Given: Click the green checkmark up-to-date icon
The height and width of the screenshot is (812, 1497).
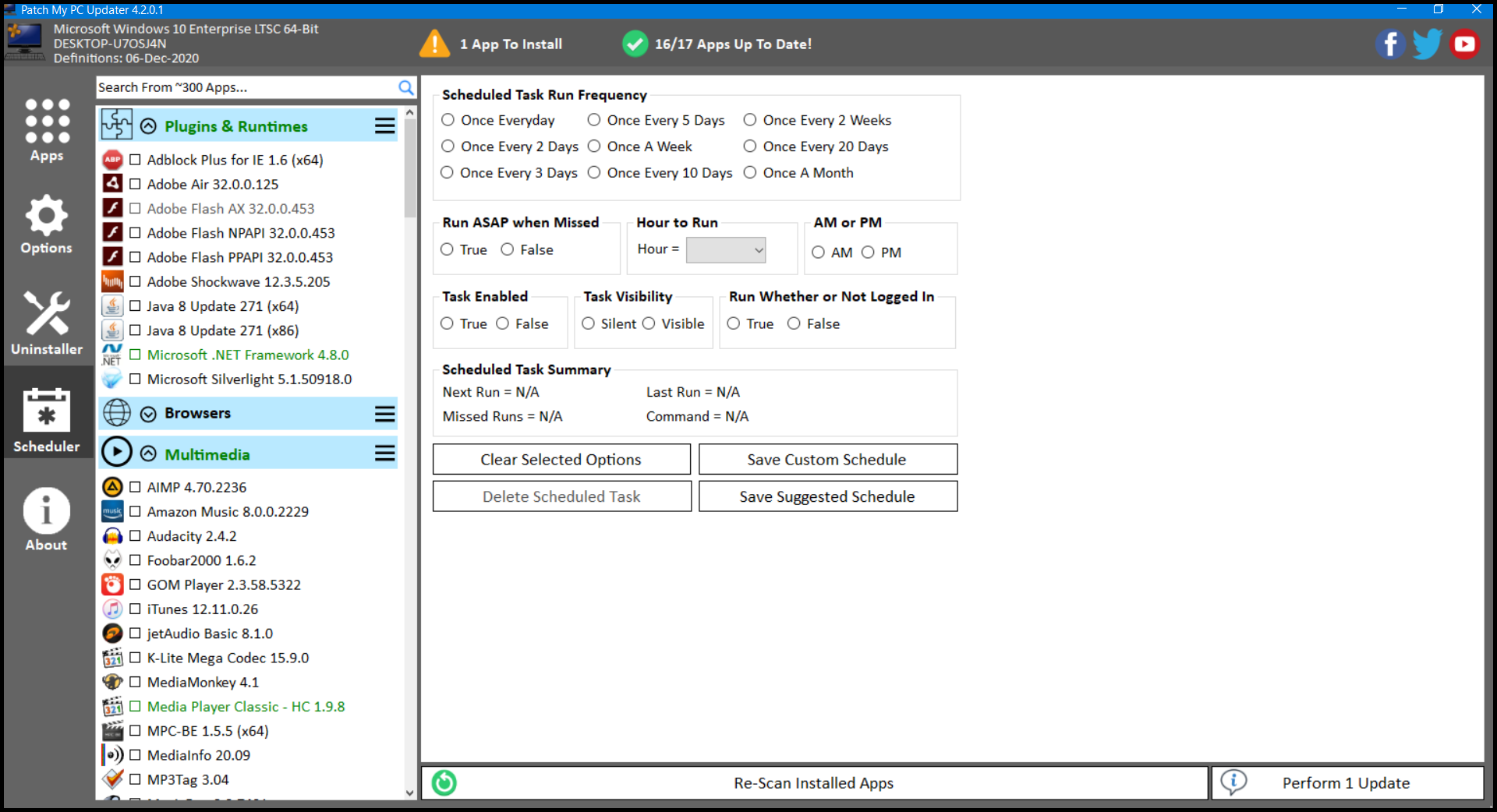Looking at the screenshot, I should (x=635, y=44).
